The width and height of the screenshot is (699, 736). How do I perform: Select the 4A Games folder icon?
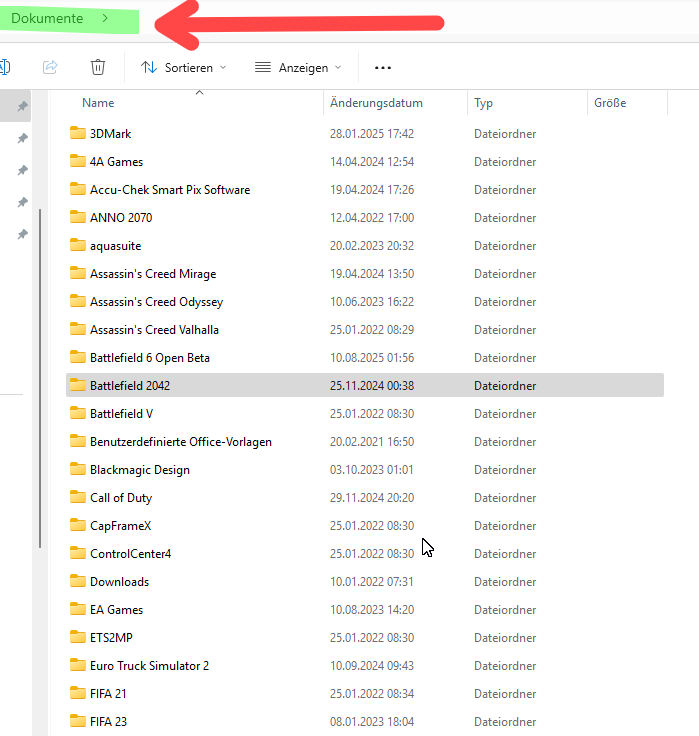[78, 161]
